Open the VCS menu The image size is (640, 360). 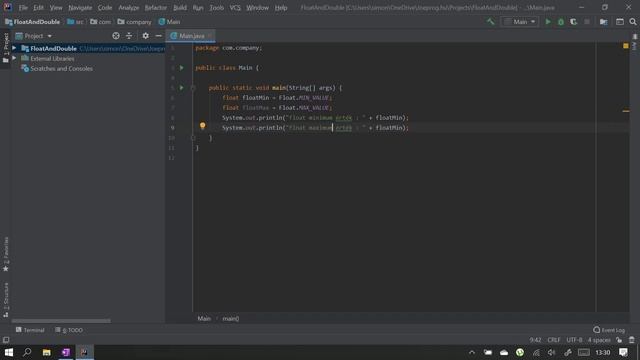(235, 7)
